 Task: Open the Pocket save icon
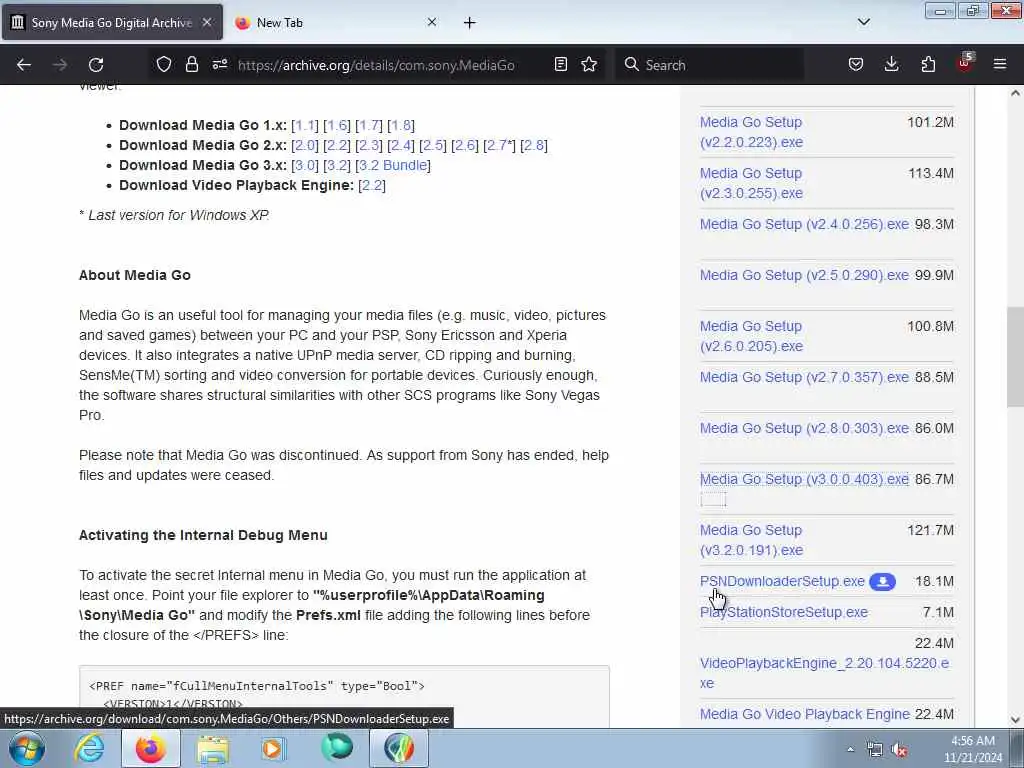coord(856,64)
